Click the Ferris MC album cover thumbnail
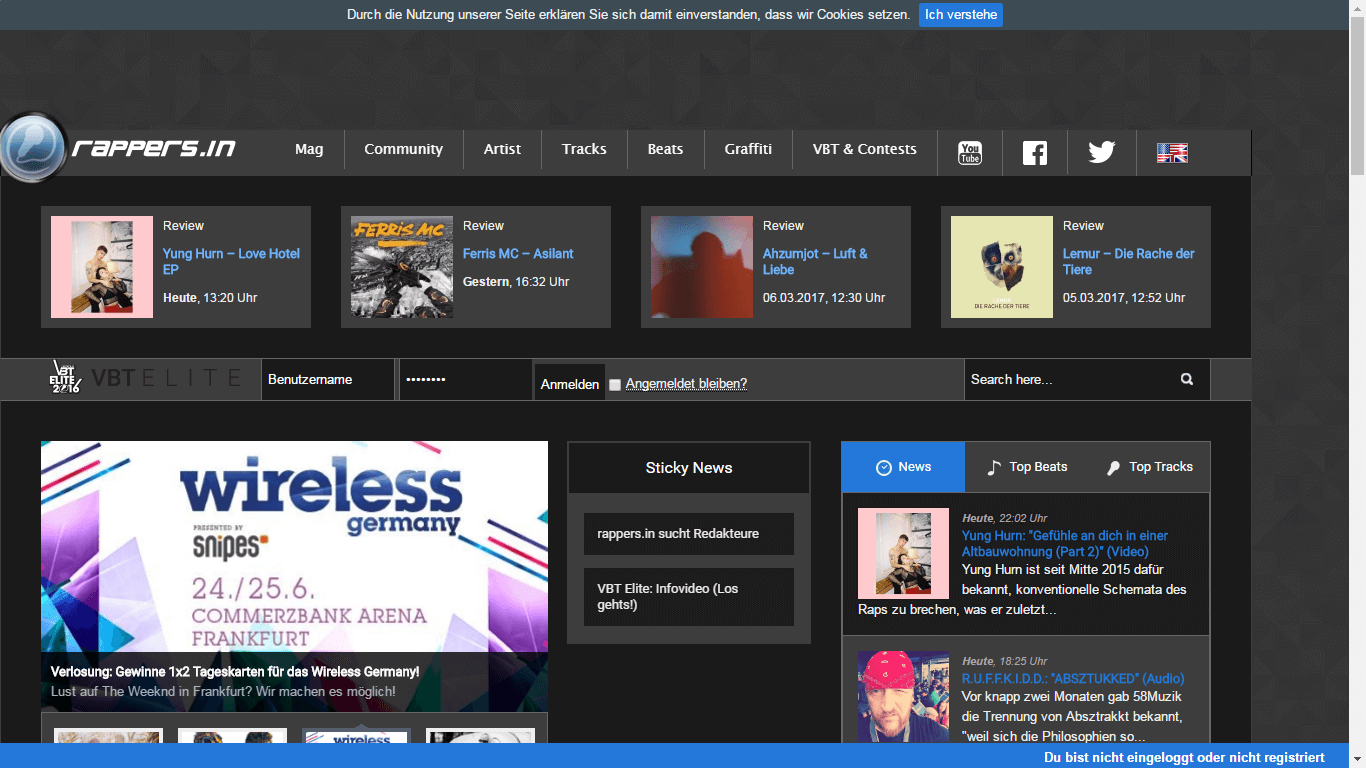This screenshot has height=768, width=1366. pos(402,267)
